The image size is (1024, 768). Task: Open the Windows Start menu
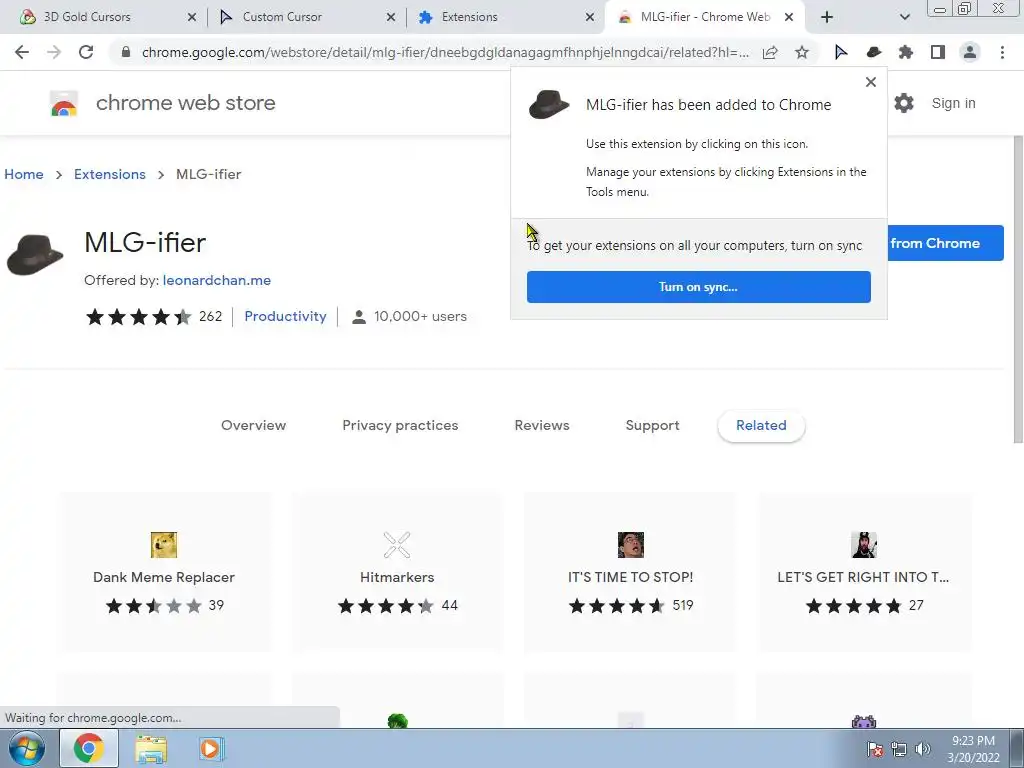pyautogui.click(x=27, y=748)
